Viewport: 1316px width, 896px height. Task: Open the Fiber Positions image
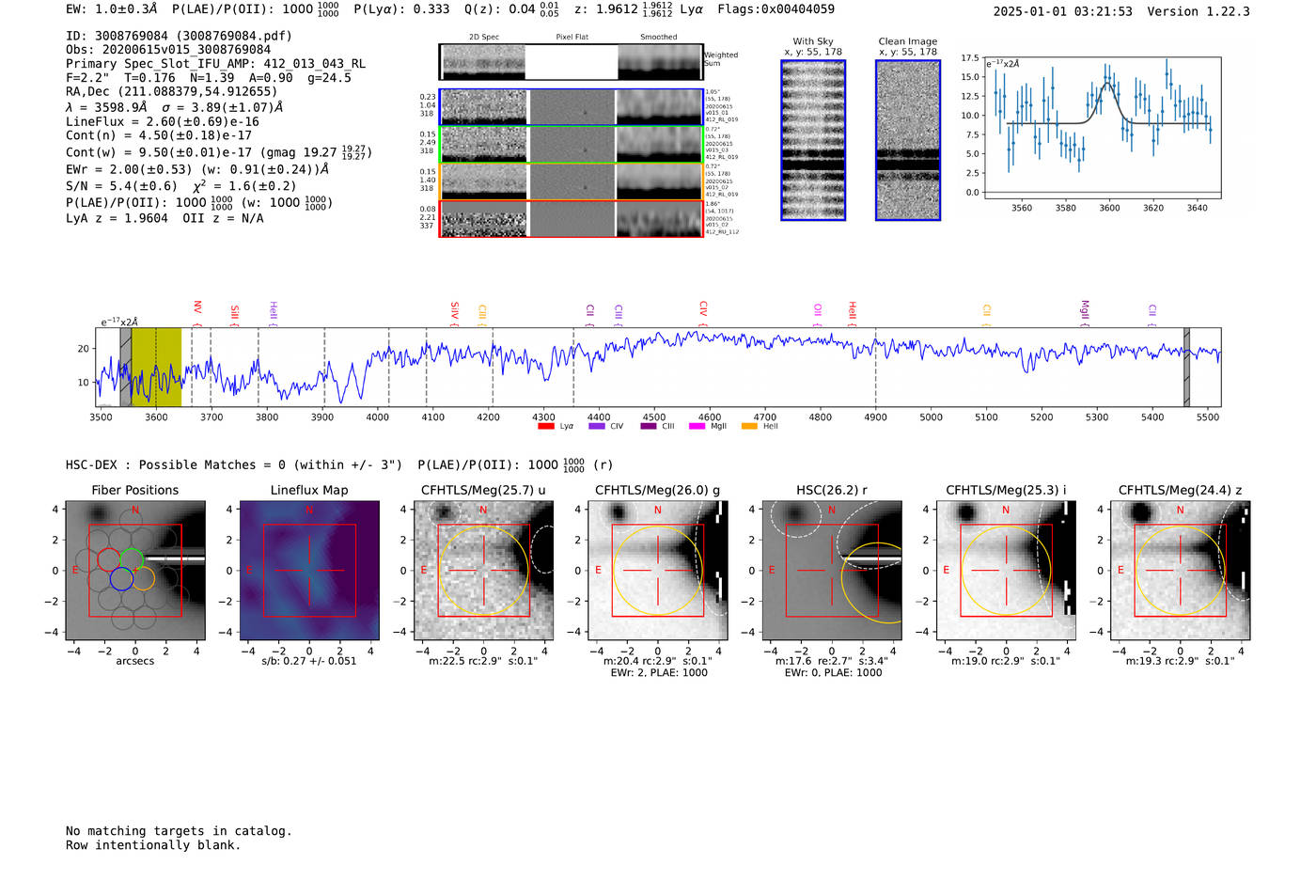(135, 571)
